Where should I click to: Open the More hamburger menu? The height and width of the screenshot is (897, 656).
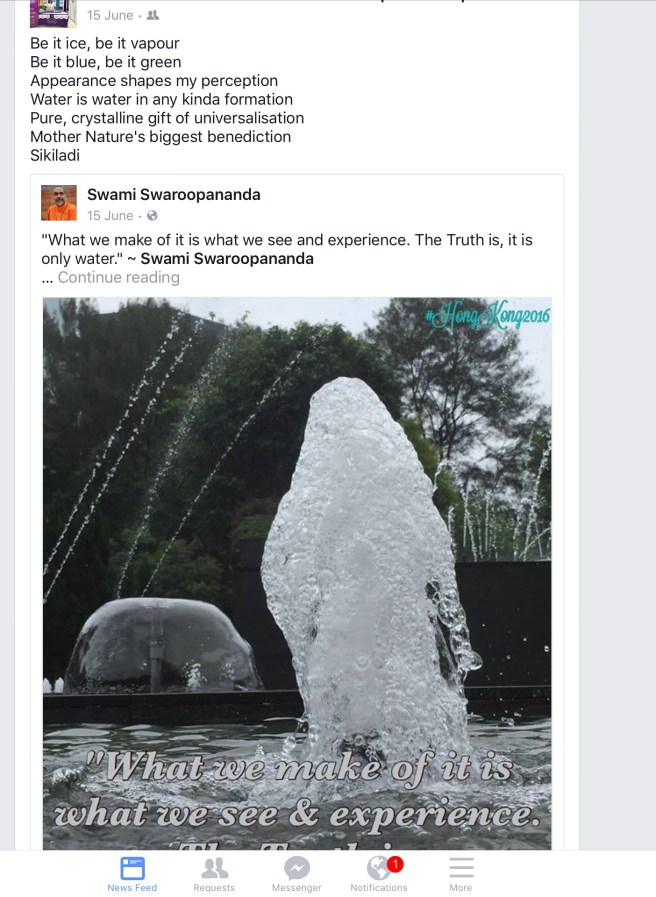[x=461, y=874]
